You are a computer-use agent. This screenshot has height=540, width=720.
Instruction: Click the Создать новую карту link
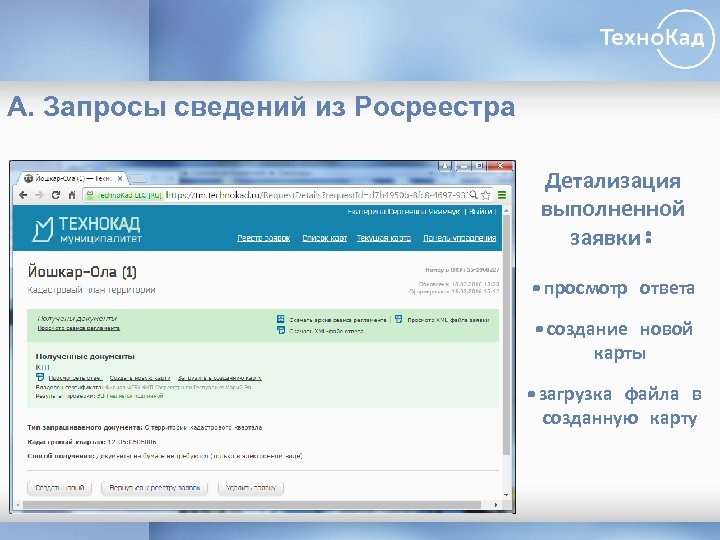tap(140, 378)
